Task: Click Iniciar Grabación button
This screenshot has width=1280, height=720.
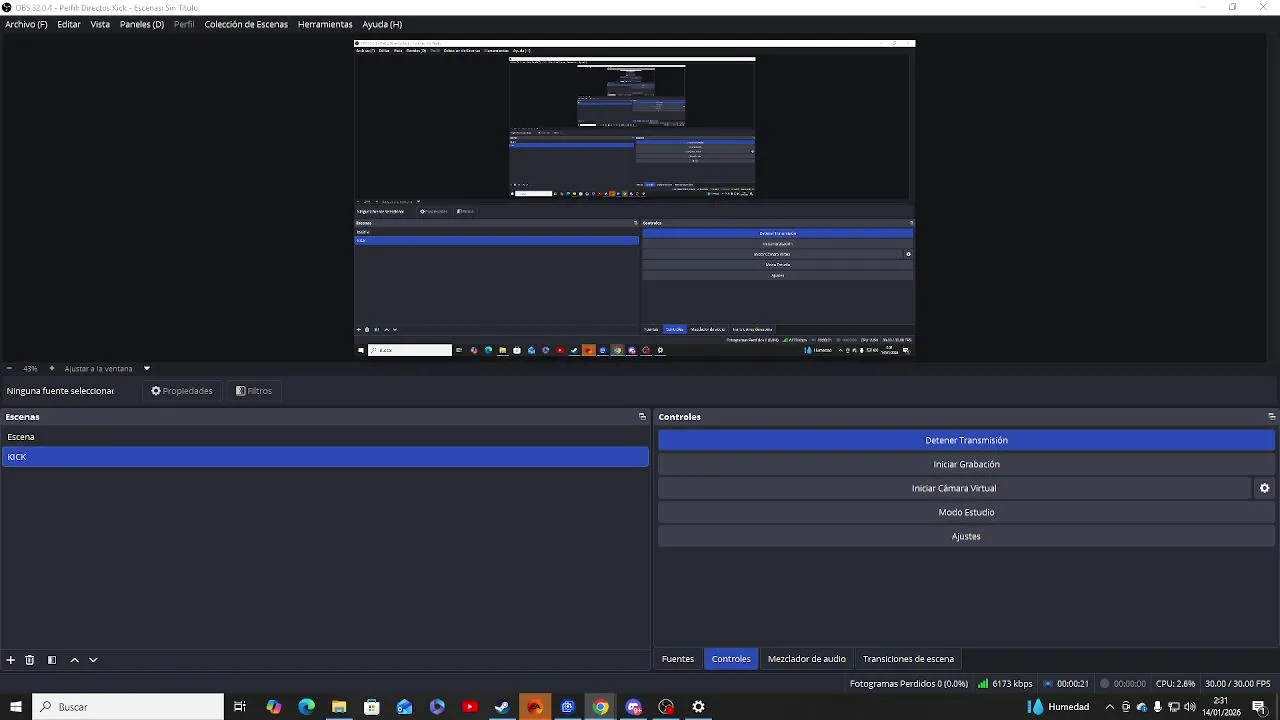Action: 966,464
